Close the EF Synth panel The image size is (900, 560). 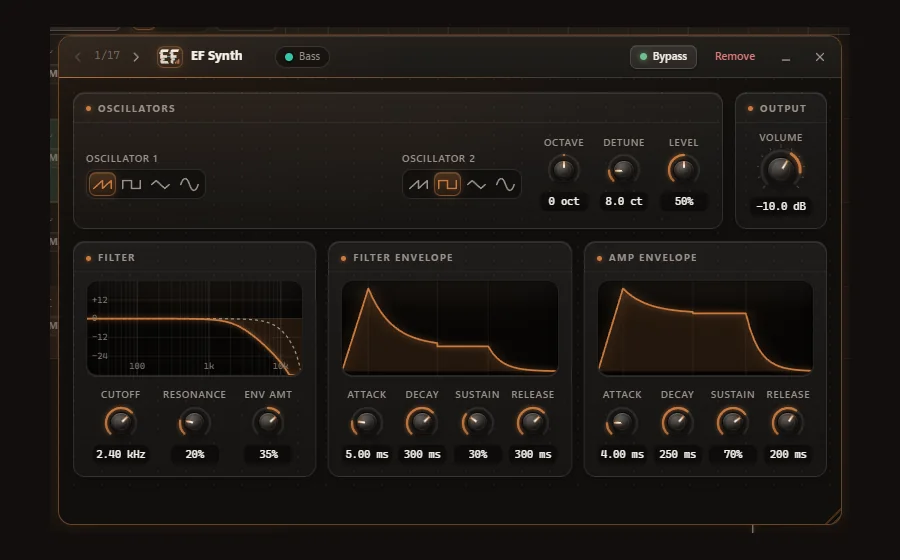click(x=820, y=57)
